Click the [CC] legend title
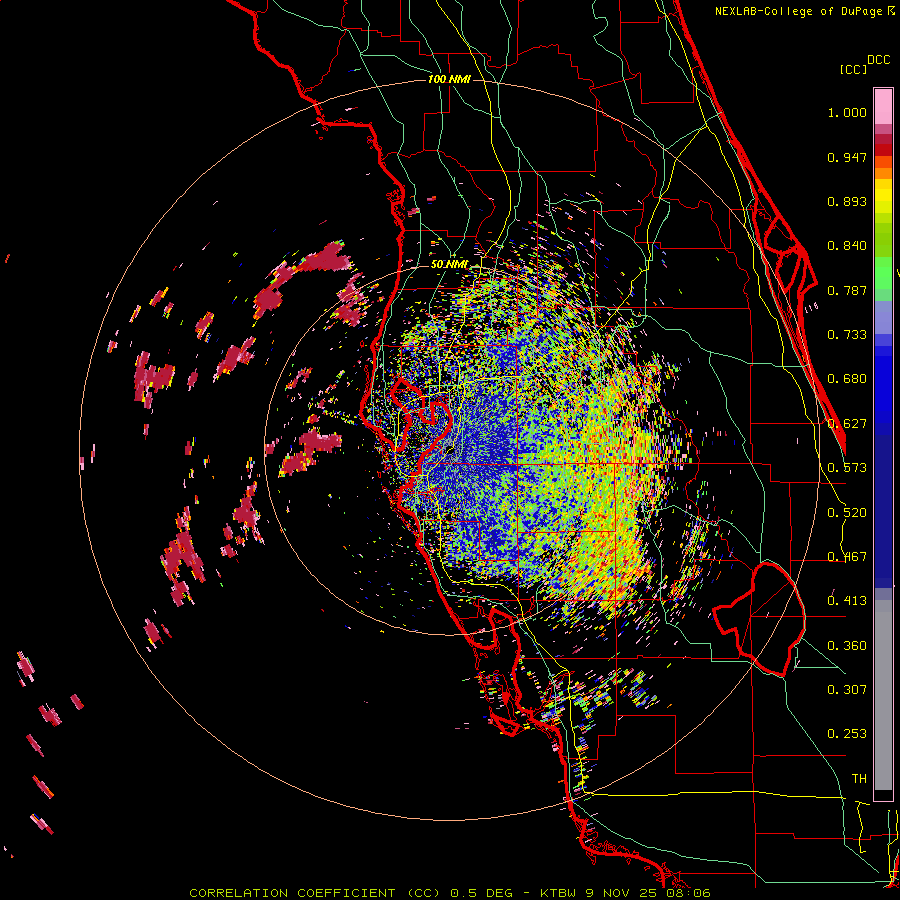Image resolution: width=900 pixels, height=900 pixels. point(853,69)
